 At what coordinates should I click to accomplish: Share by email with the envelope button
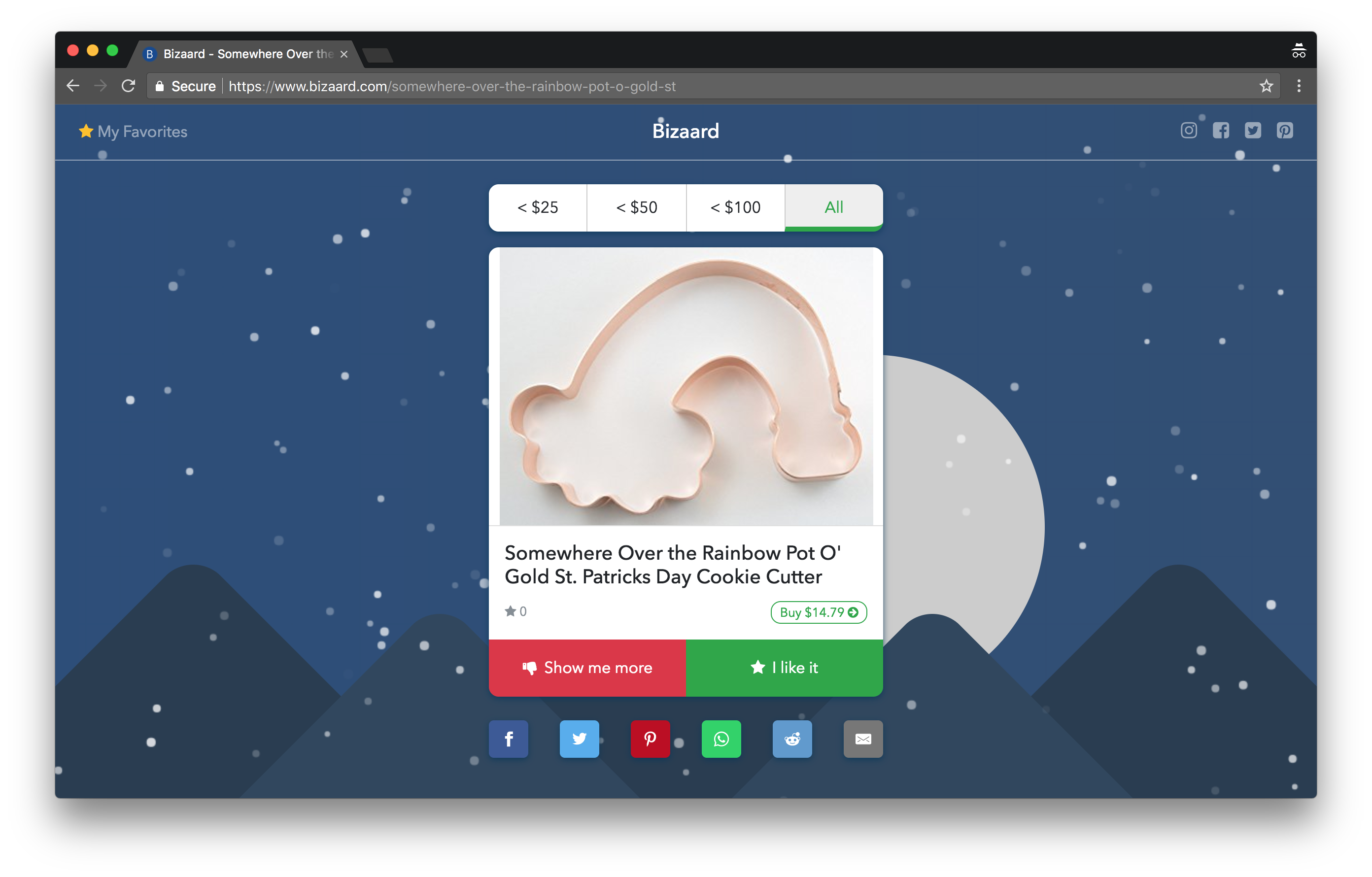[x=862, y=739]
